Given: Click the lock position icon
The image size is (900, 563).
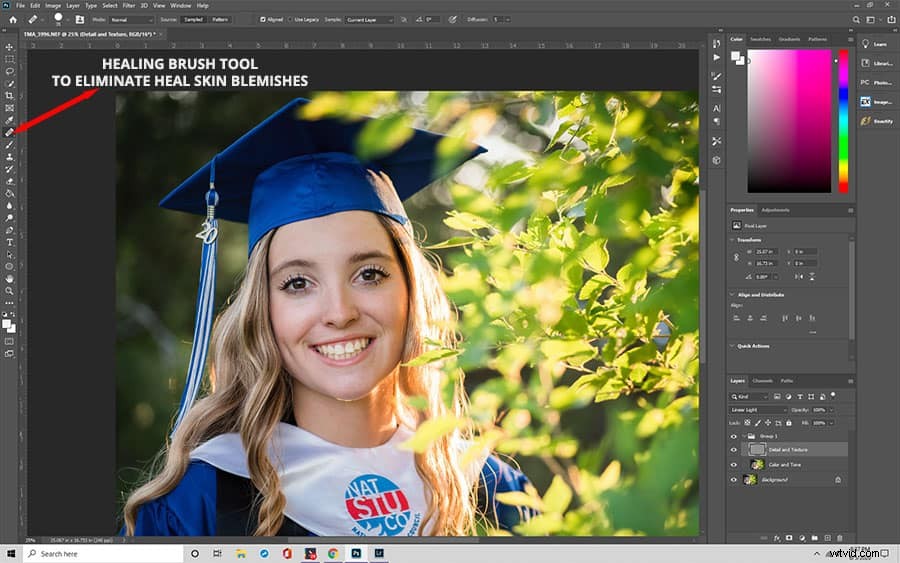Looking at the screenshot, I should pyautogui.click(x=768, y=423).
